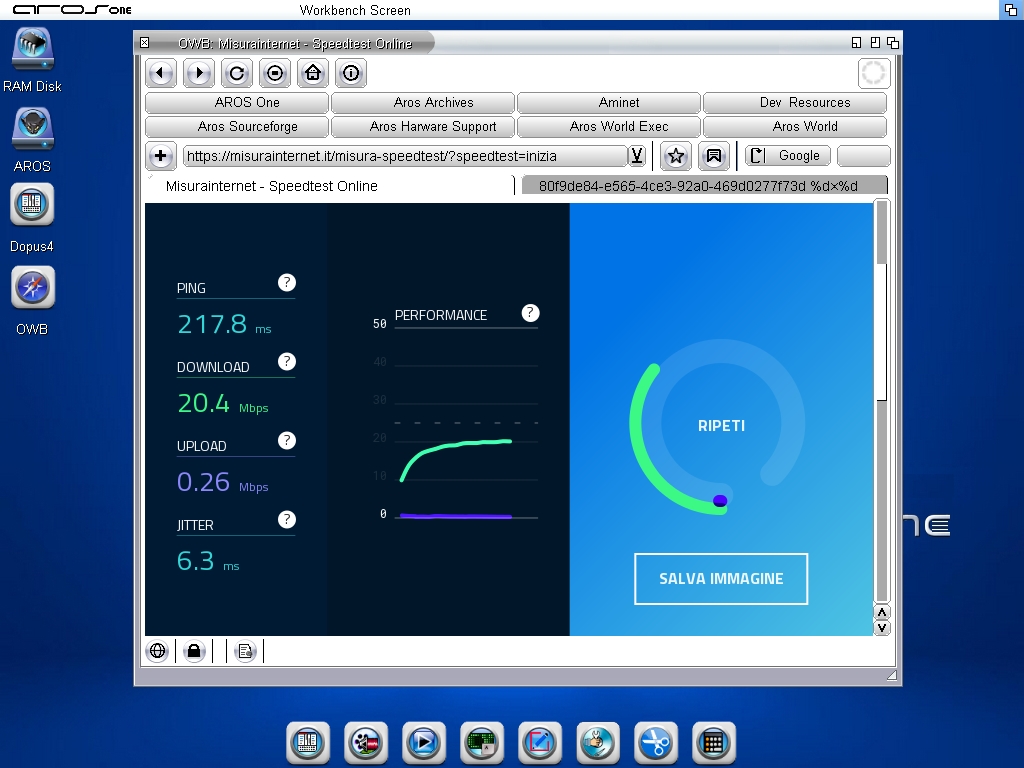The height and width of the screenshot is (768, 1024).
Task: Click the scroll up arrow
Action: pos(882,613)
